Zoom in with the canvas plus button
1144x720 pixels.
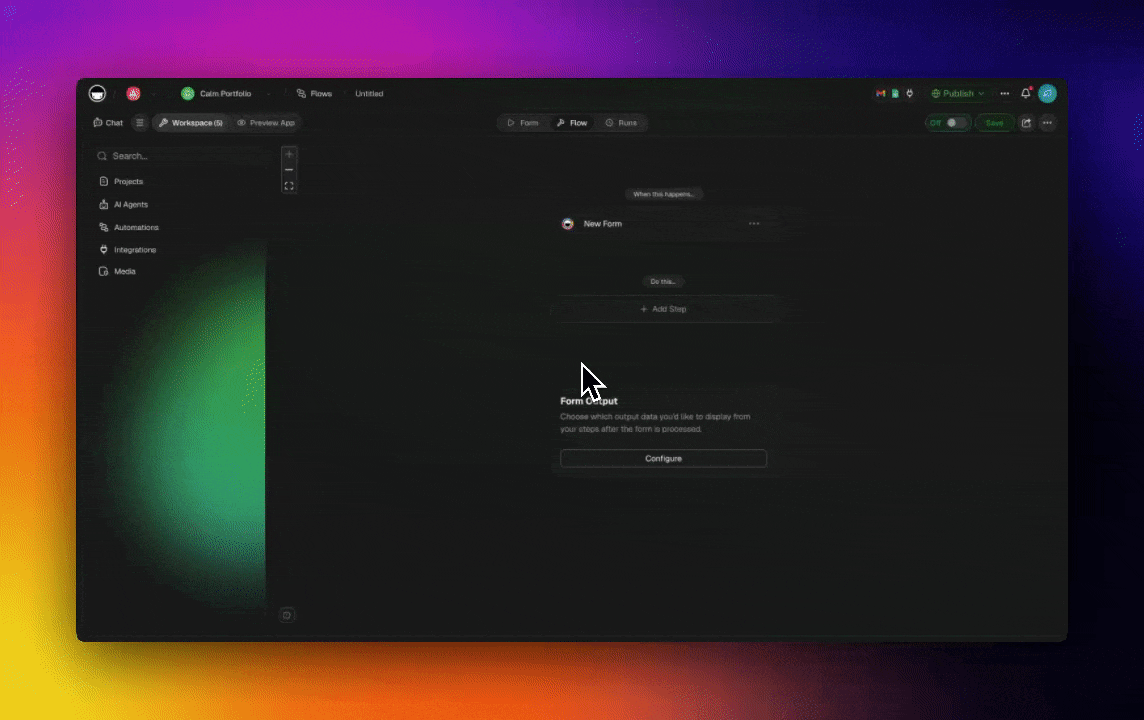tap(289, 154)
